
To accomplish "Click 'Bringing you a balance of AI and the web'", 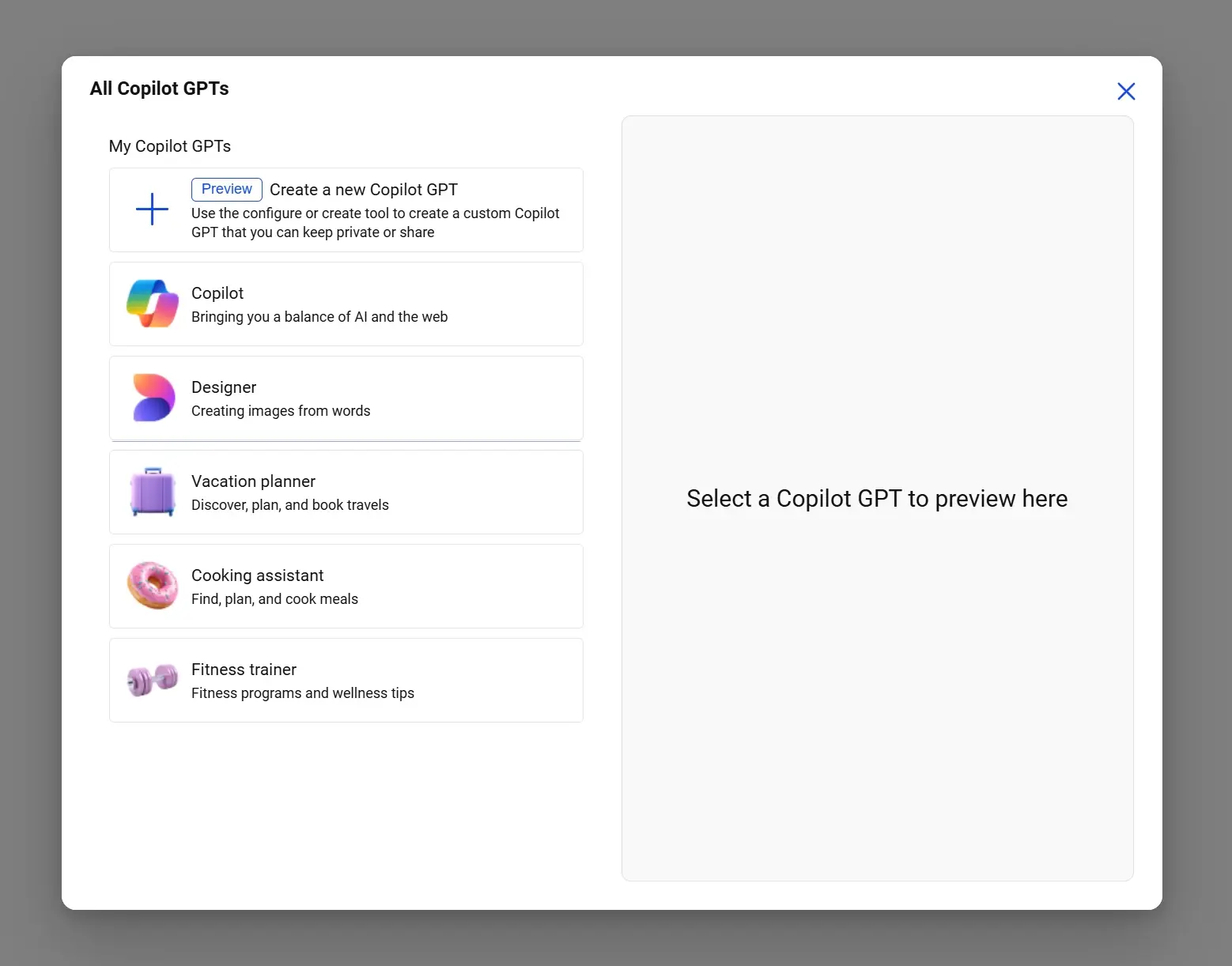I will click(x=319, y=317).
